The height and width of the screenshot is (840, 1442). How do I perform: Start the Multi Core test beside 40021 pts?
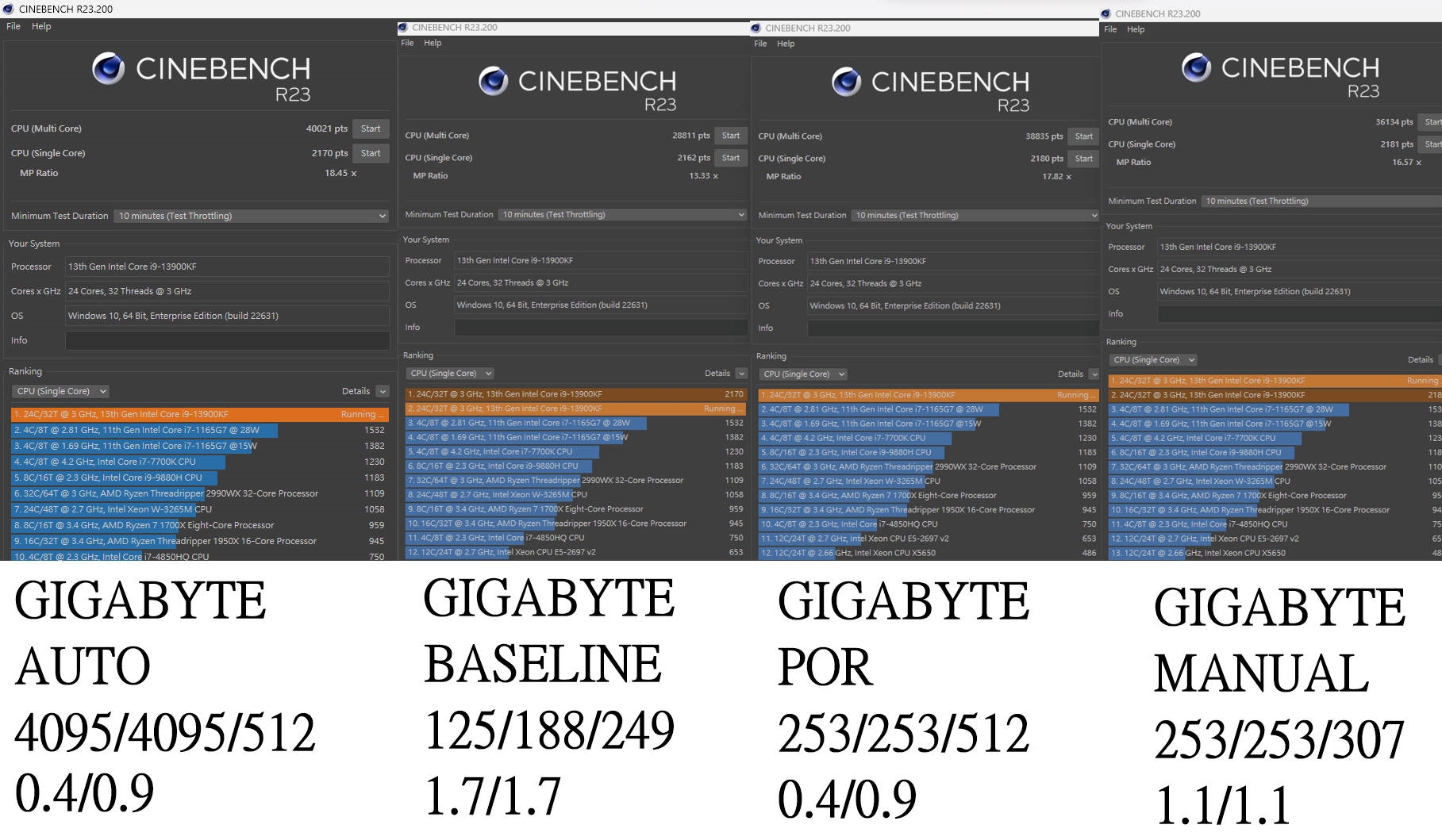[371, 128]
